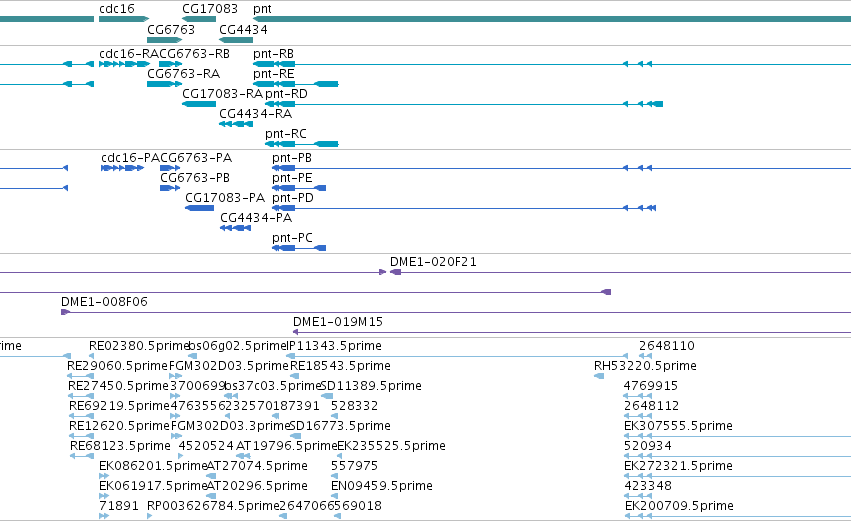Open the pnt-PC protein label
Image resolution: width=851 pixels, height=521 pixels.
[293, 238]
